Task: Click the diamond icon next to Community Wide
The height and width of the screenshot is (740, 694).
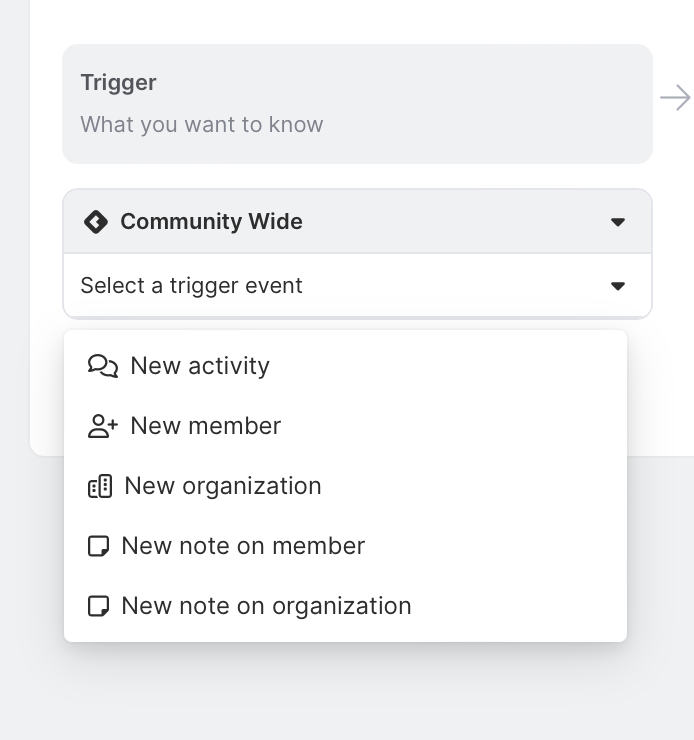Action: [96, 222]
